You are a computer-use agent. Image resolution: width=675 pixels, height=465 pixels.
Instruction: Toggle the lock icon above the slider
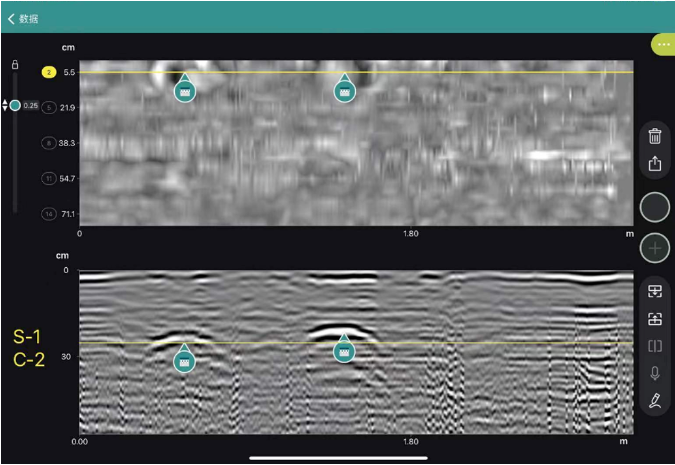(x=15, y=65)
